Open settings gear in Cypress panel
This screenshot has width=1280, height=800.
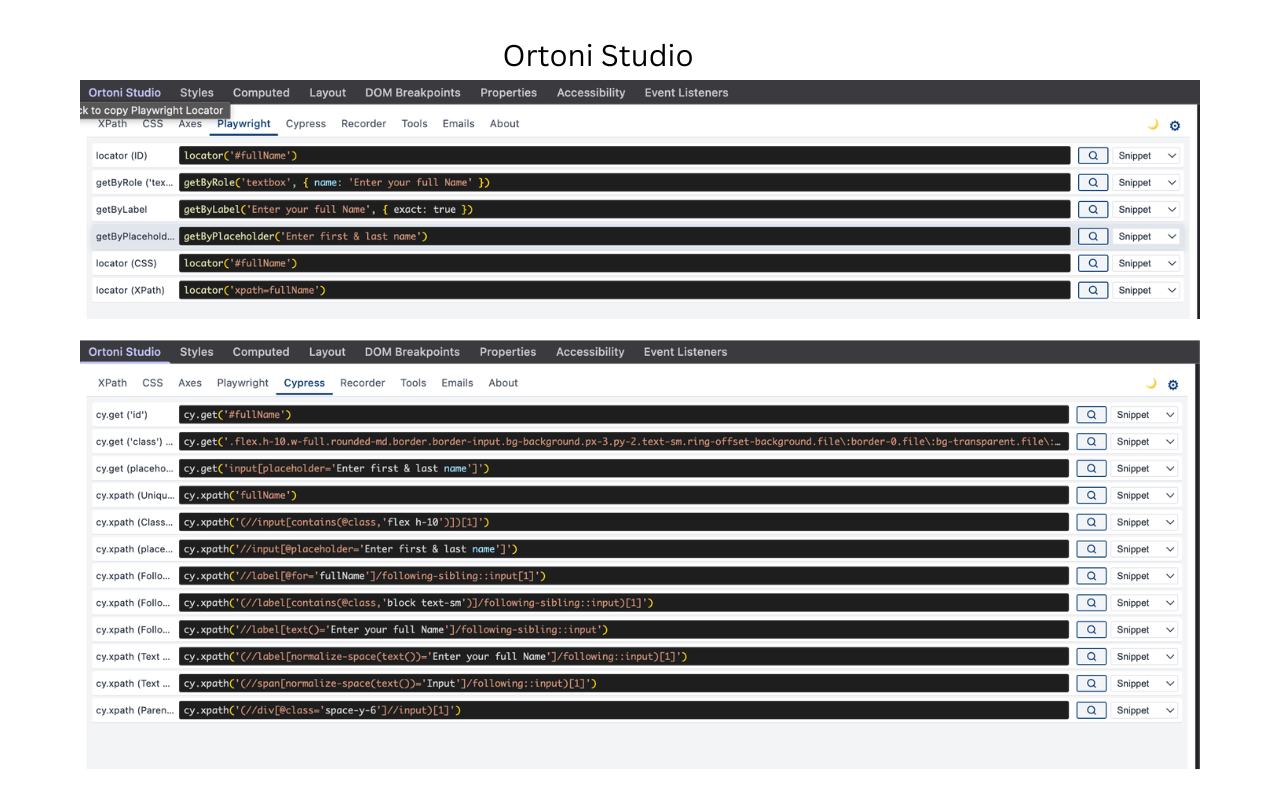(1173, 385)
